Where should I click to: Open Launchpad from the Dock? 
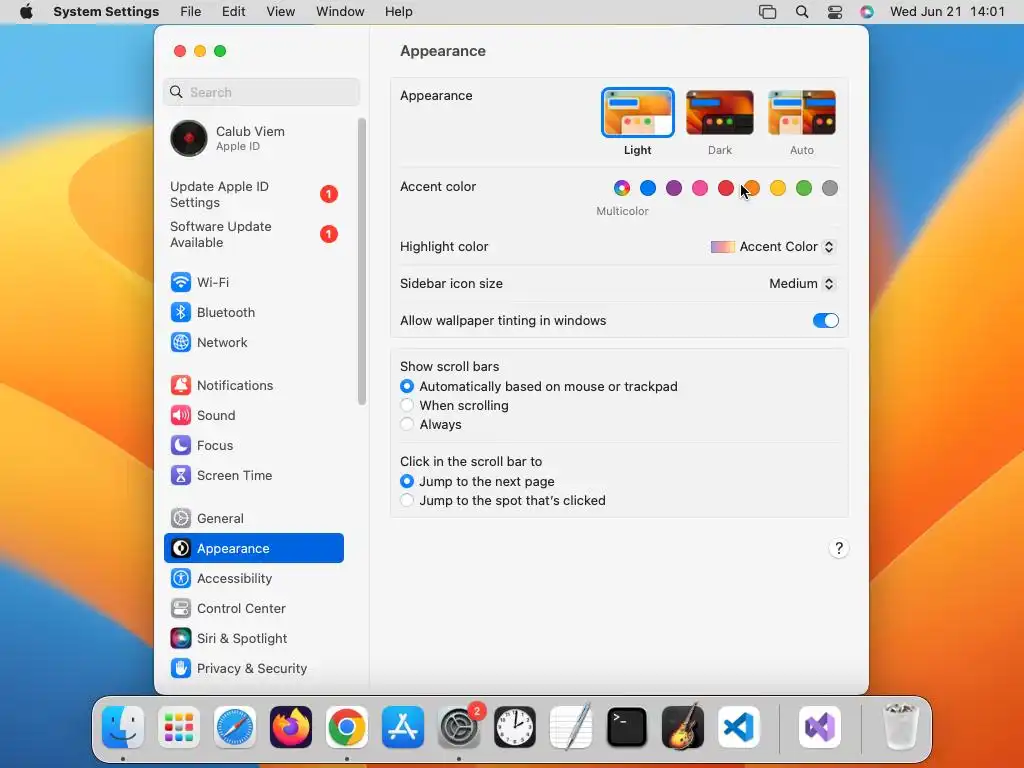(179, 727)
